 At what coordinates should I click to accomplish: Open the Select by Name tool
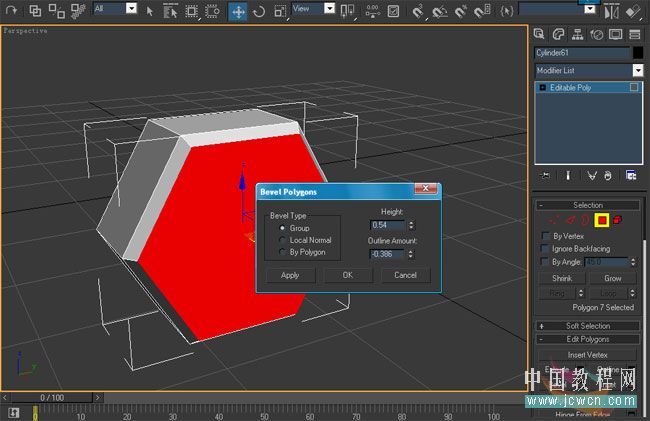[170, 11]
